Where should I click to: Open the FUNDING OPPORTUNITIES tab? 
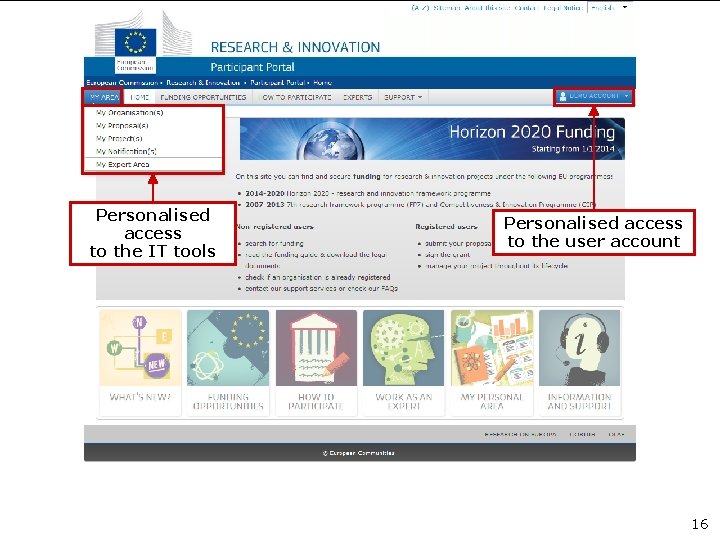tap(203, 97)
